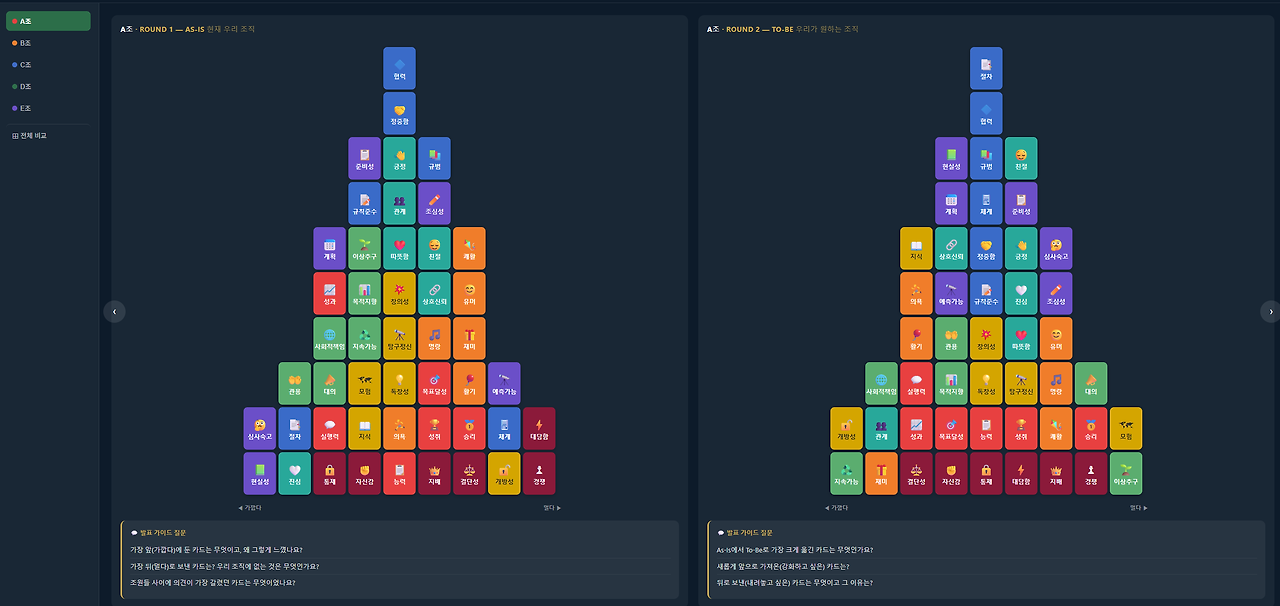Select the 예측가능 card in AS-IS pyramid
The width and height of the screenshot is (1280, 606).
(x=504, y=383)
